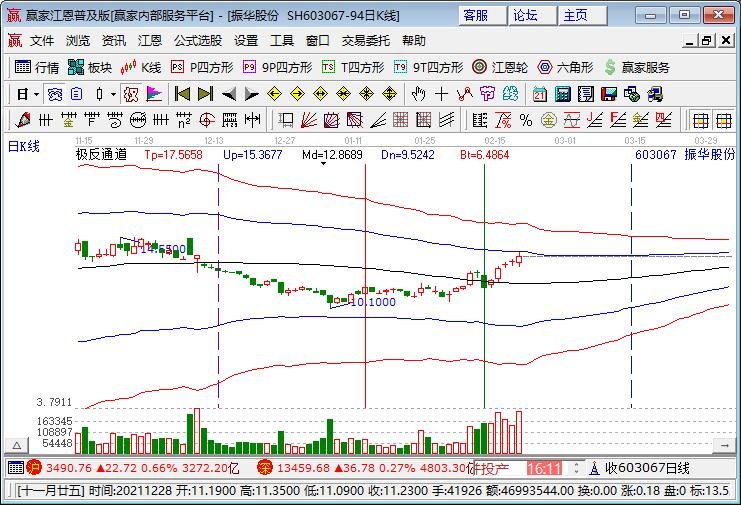Screen dimensions: 741x505
Task: Select the zigzag wave line tool
Action: click(x=465, y=94)
